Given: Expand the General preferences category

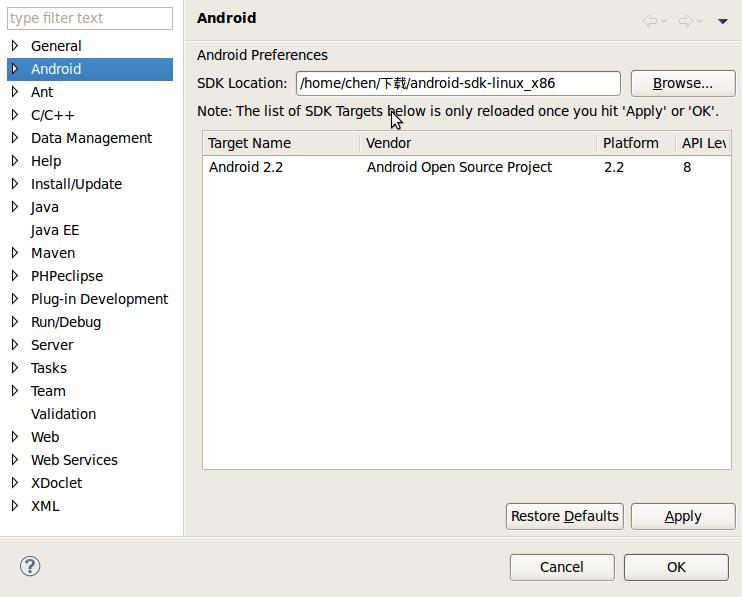Looking at the screenshot, I should click(15, 46).
